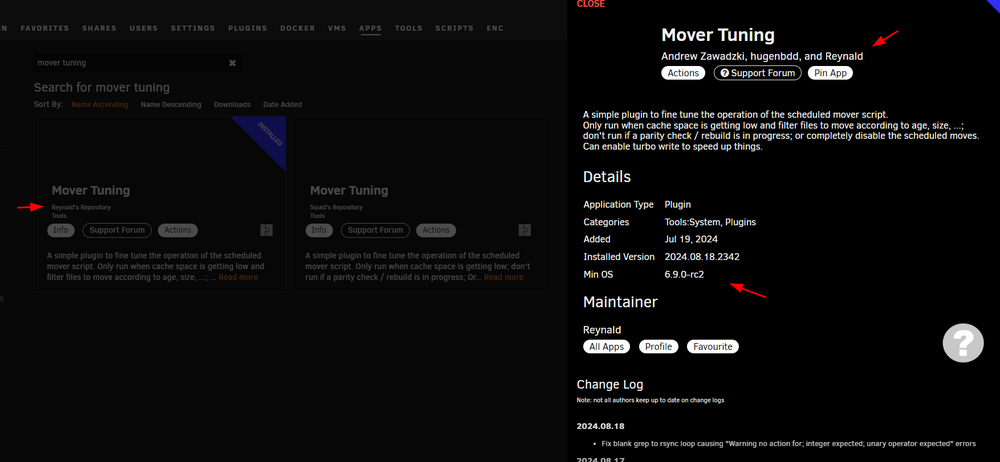Sort results by Name Descending

click(x=171, y=105)
